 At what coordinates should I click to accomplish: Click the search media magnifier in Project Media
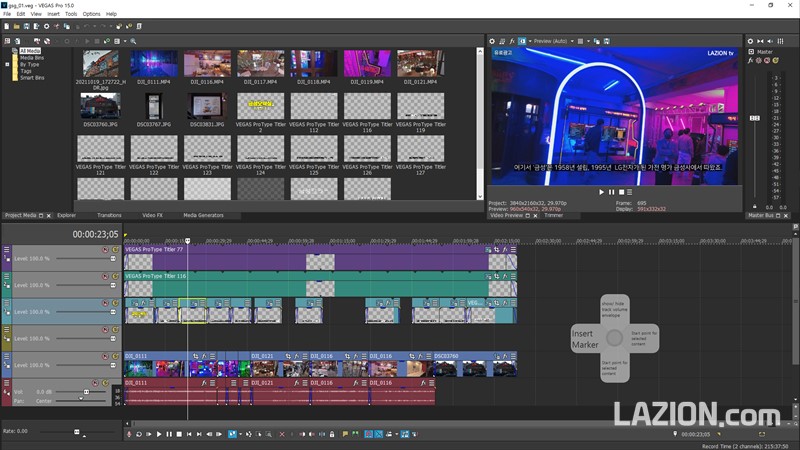pos(133,41)
